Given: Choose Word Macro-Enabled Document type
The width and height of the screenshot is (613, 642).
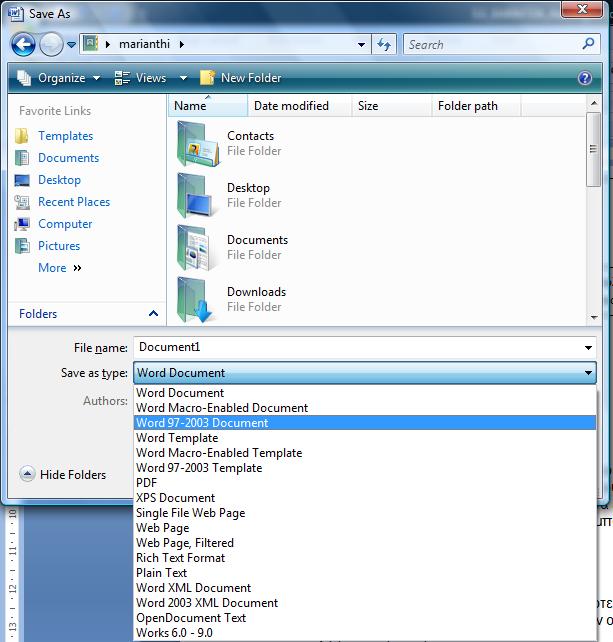Looking at the screenshot, I should [x=364, y=408].
